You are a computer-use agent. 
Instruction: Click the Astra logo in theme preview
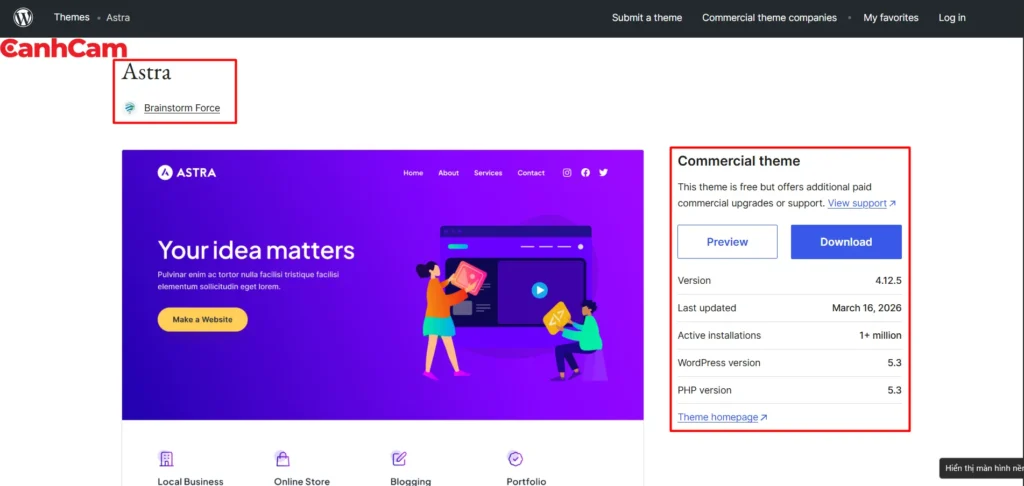tap(187, 172)
